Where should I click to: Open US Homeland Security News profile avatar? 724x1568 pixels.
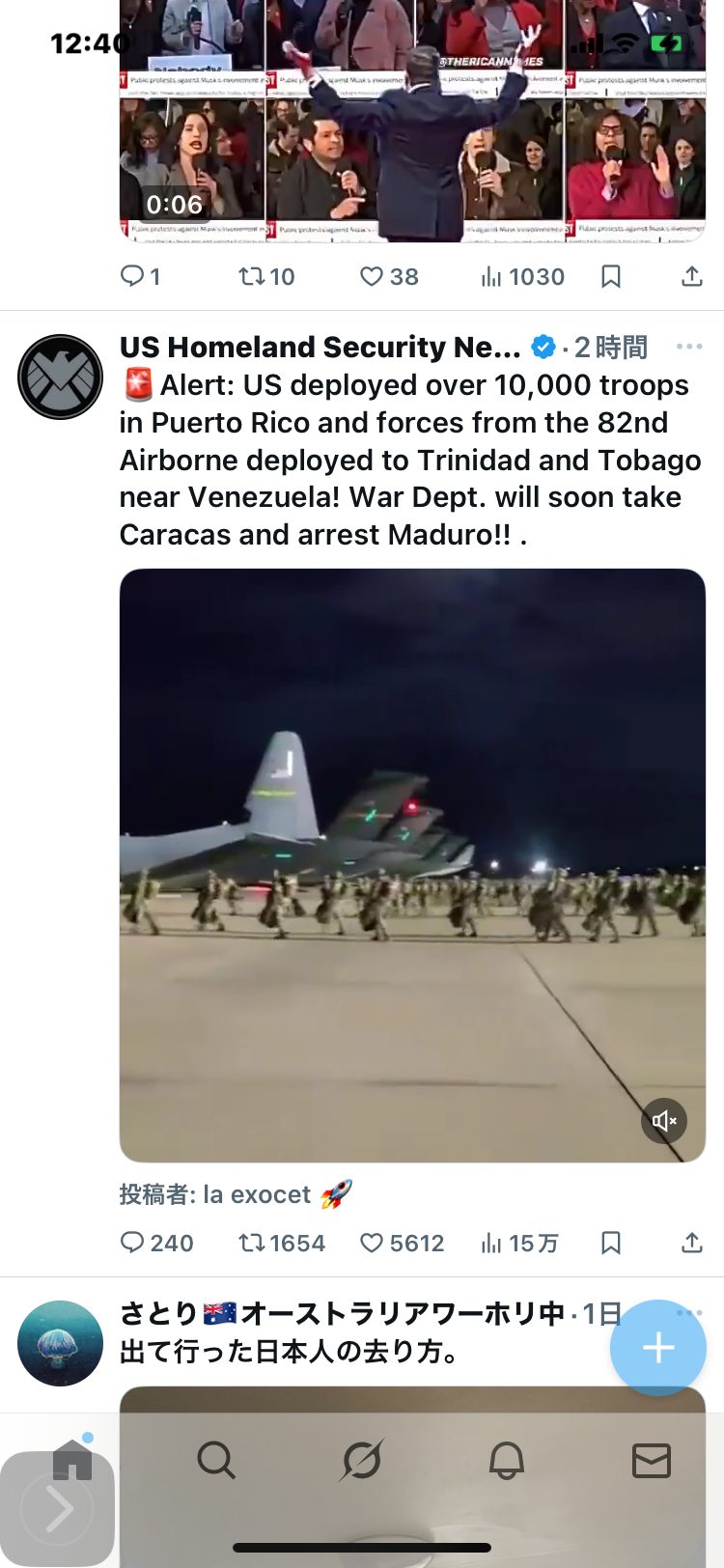coord(60,377)
